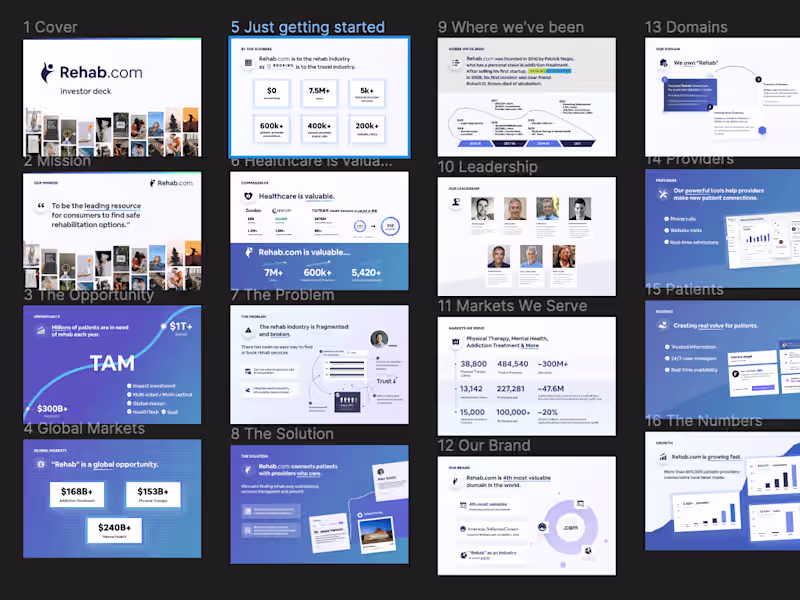Click the Rehab.com logo on Cover slide

click(91, 72)
